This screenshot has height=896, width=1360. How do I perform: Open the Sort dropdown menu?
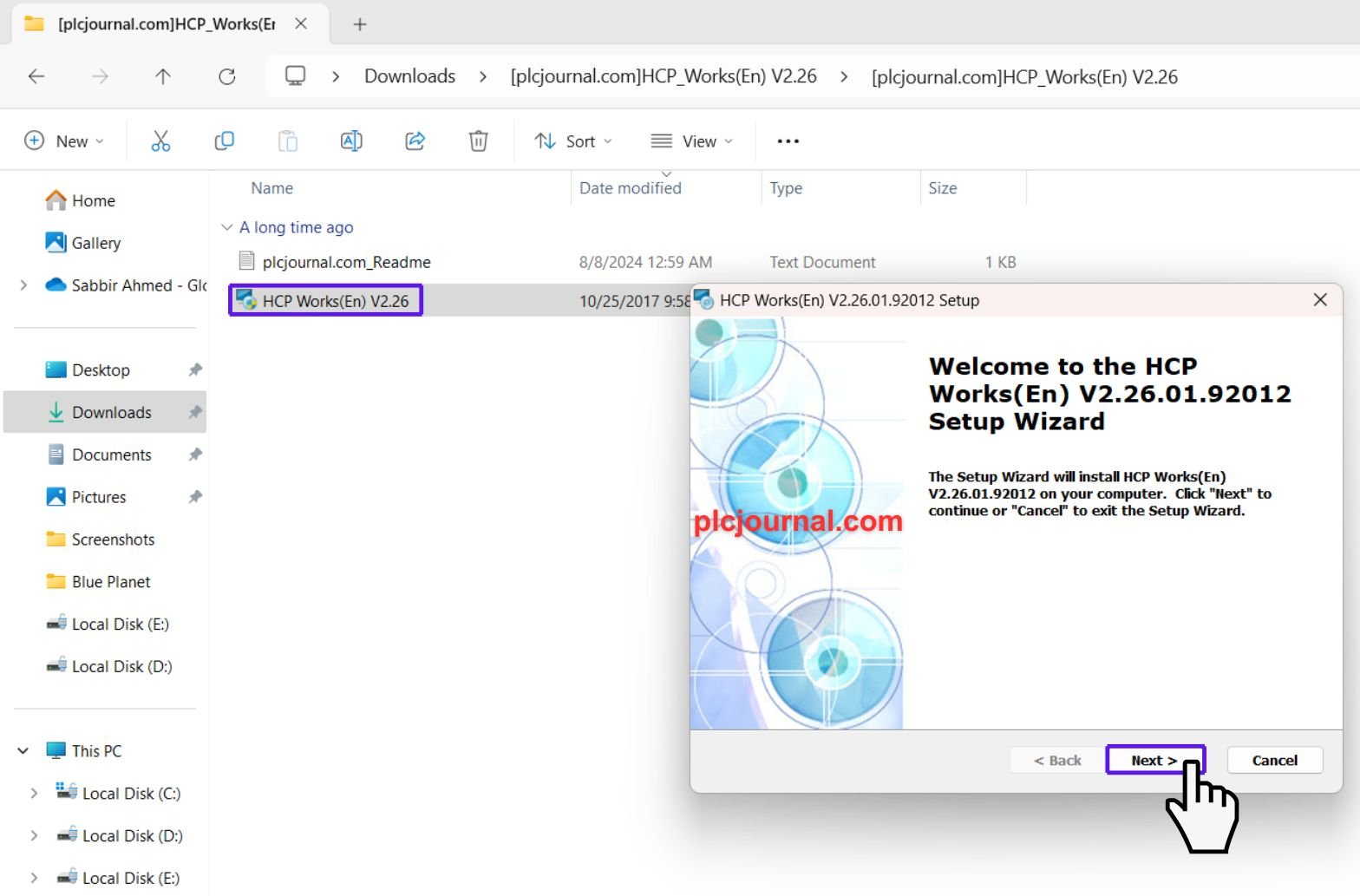[573, 141]
